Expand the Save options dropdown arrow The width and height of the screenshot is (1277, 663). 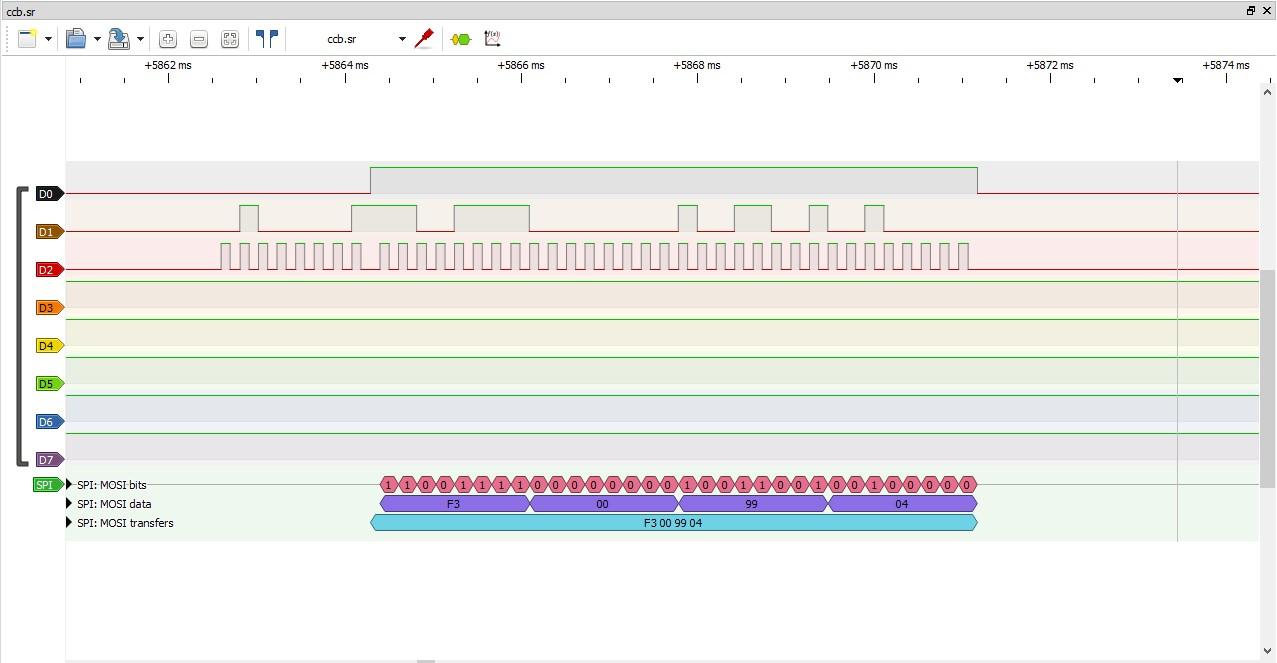140,39
